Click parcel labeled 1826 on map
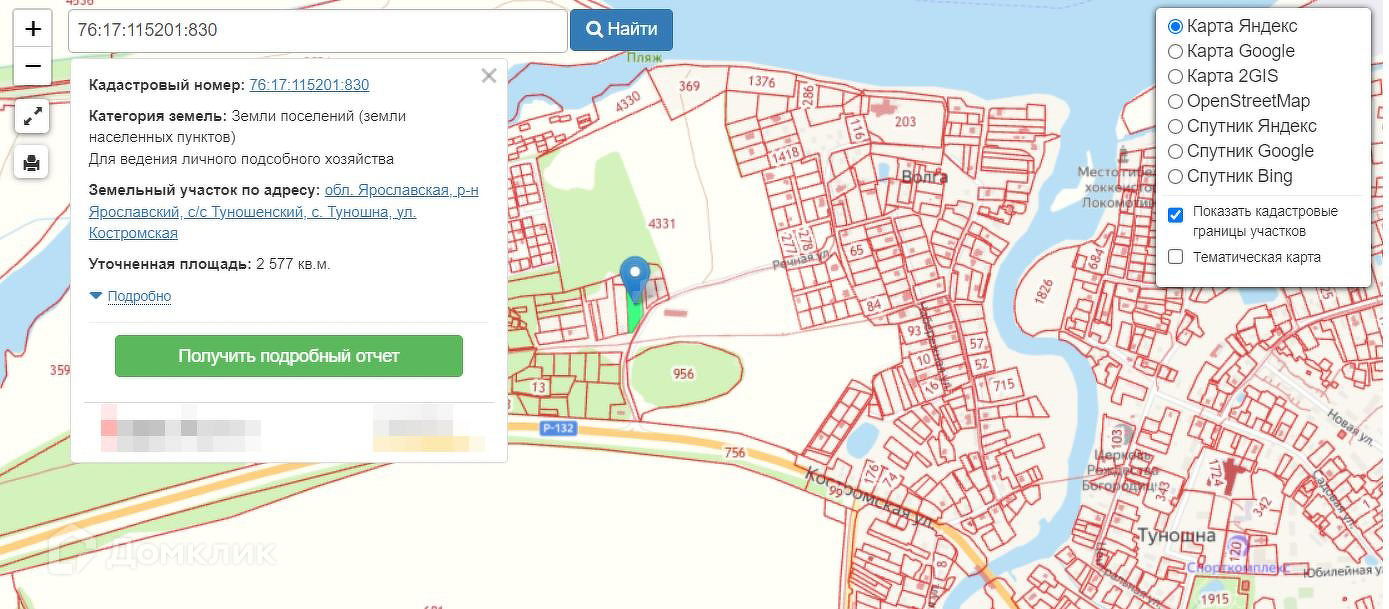Screen dimensions: 1389x609 click(1045, 293)
